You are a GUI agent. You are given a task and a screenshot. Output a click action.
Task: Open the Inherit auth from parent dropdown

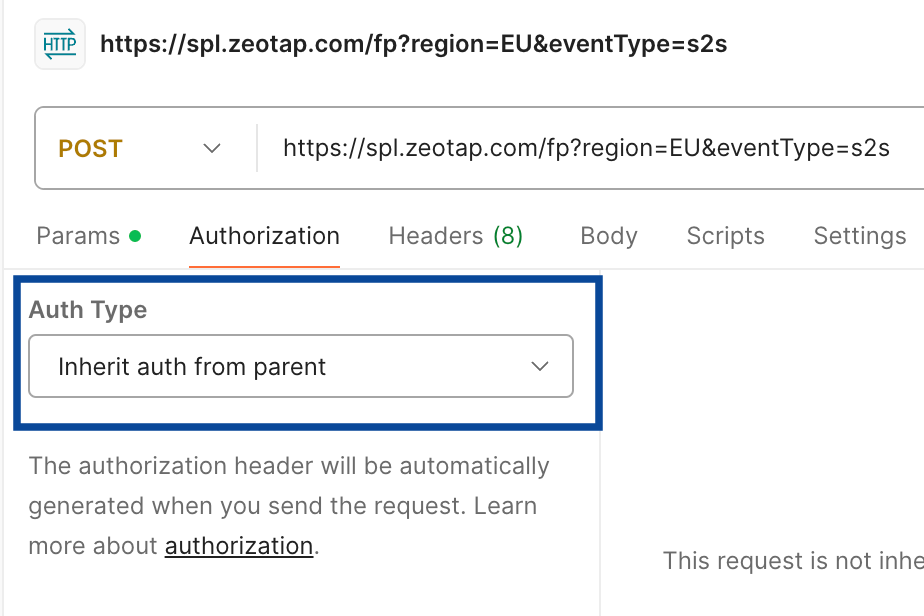(300, 367)
